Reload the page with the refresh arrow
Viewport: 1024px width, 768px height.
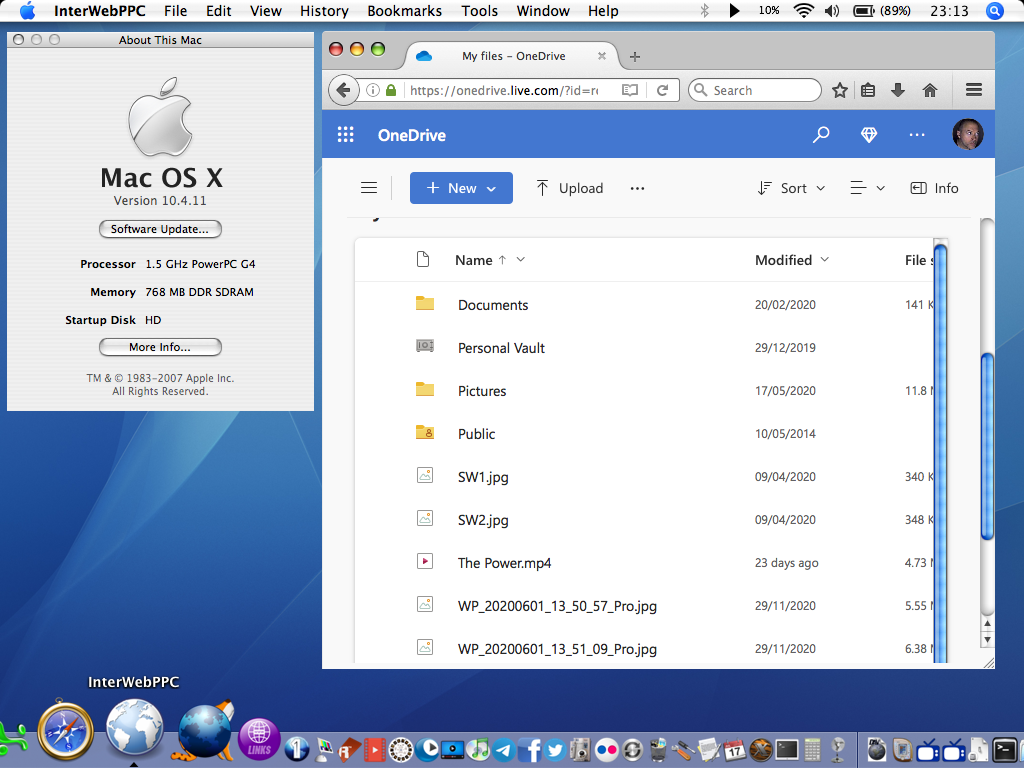click(x=662, y=90)
